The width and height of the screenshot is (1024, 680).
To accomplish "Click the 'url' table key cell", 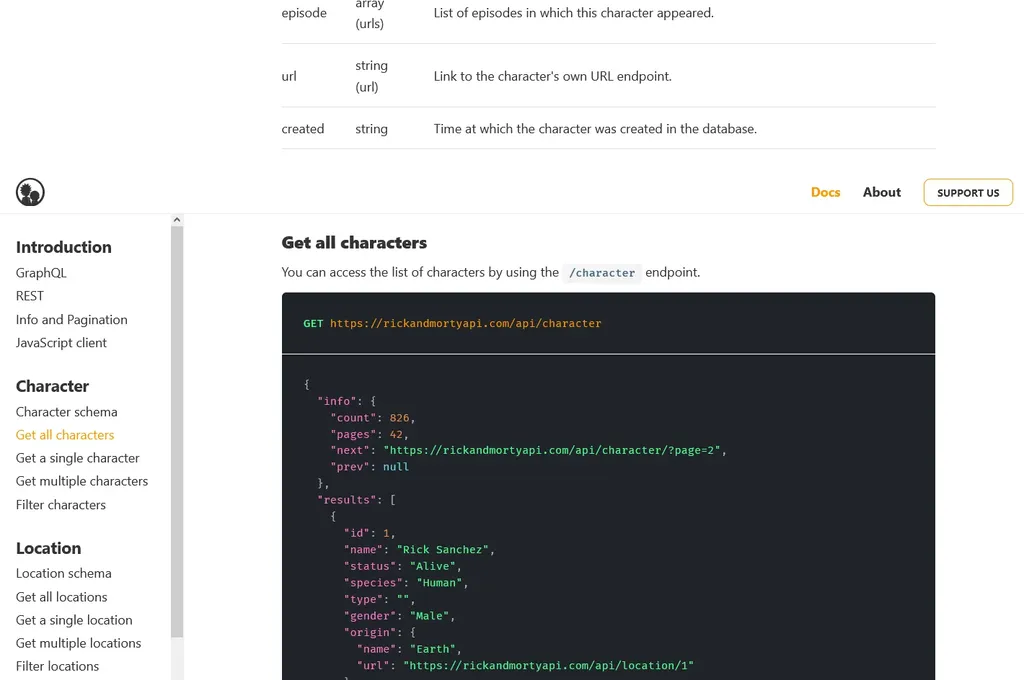I will [x=289, y=76].
